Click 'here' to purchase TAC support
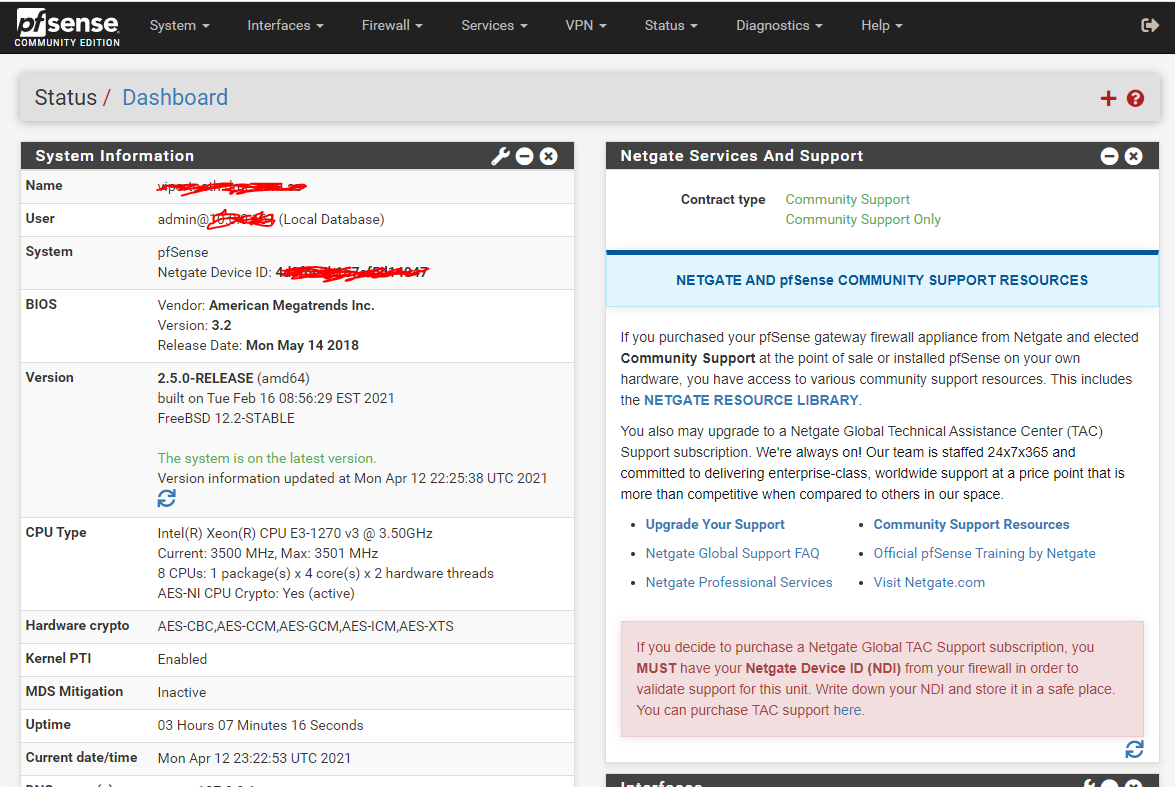The image size is (1175, 787). tap(847, 710)
